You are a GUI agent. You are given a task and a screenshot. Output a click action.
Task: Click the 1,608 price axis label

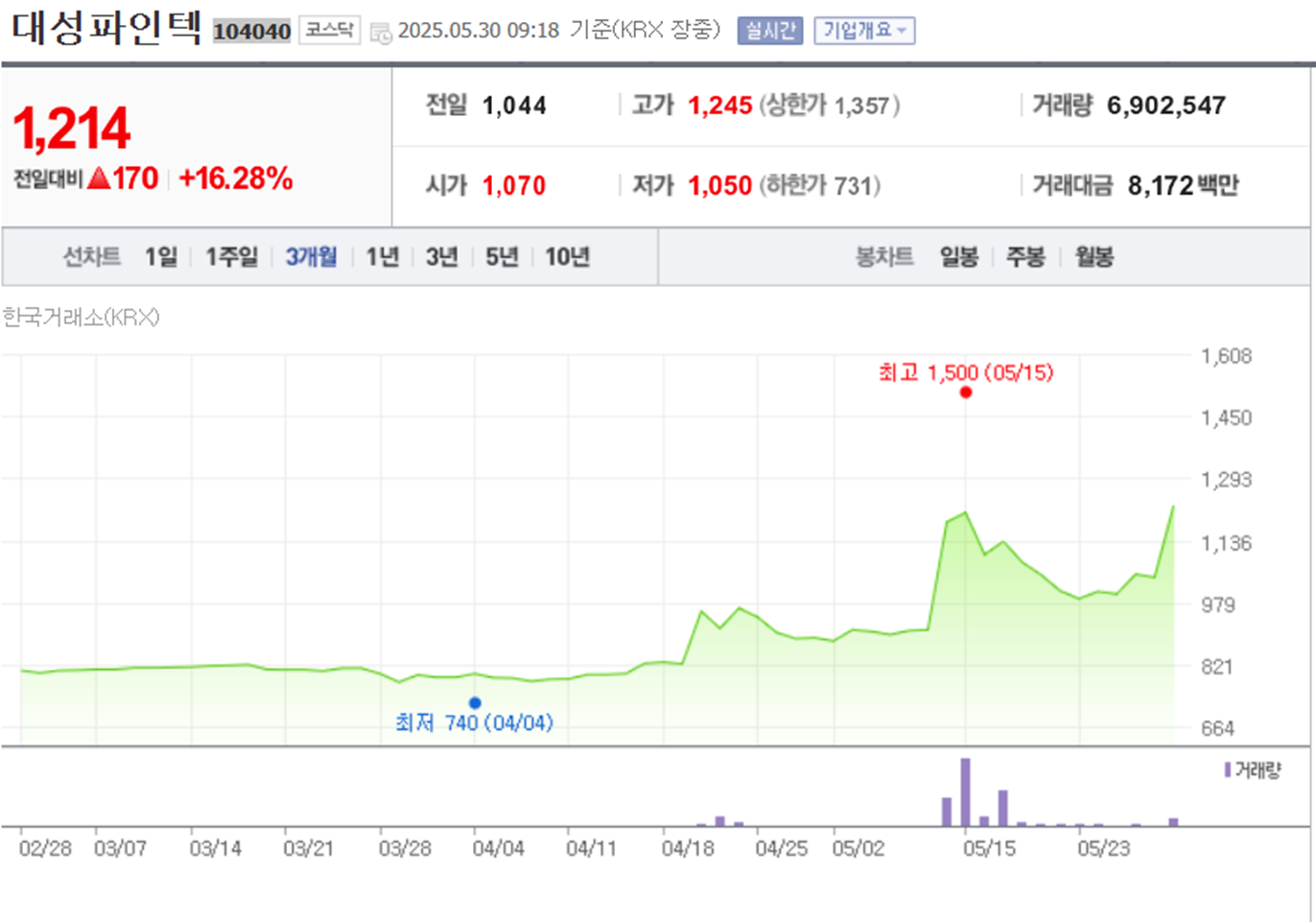[1227, 356]
